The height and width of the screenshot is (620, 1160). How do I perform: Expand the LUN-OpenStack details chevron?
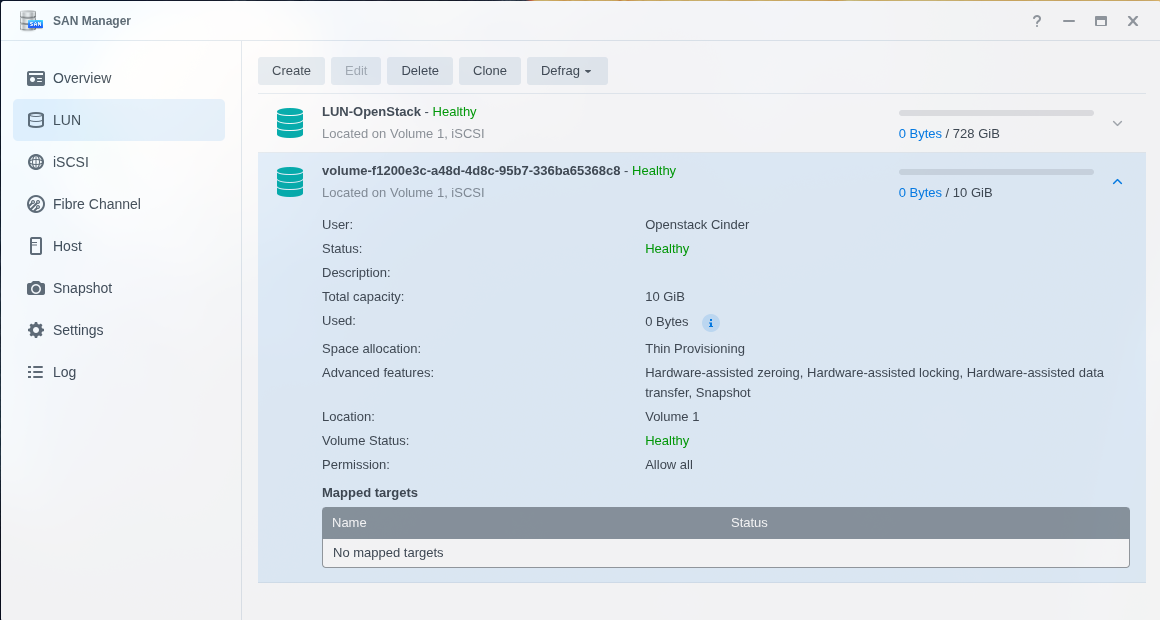1117,123
